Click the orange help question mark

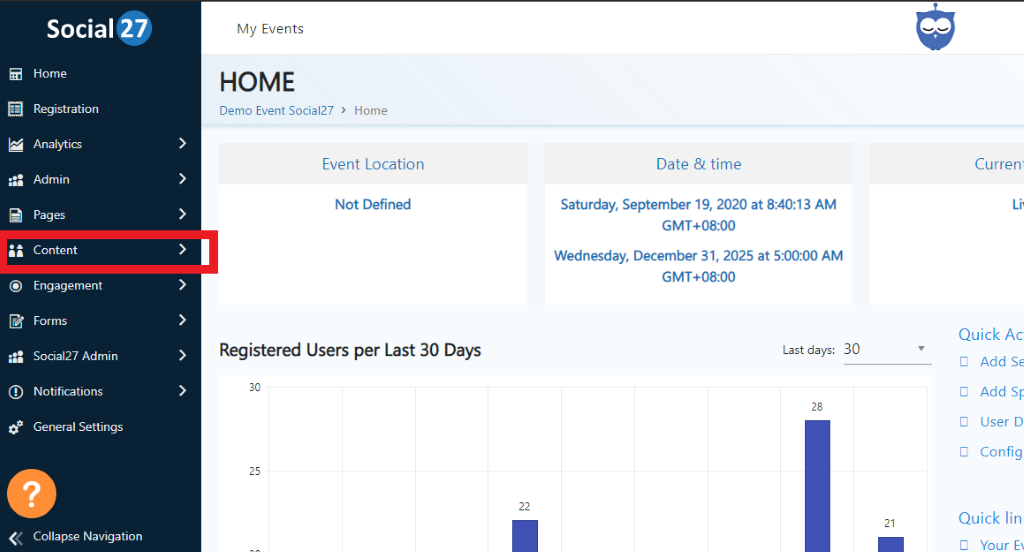pyautogui.click(x=32, y=493)
